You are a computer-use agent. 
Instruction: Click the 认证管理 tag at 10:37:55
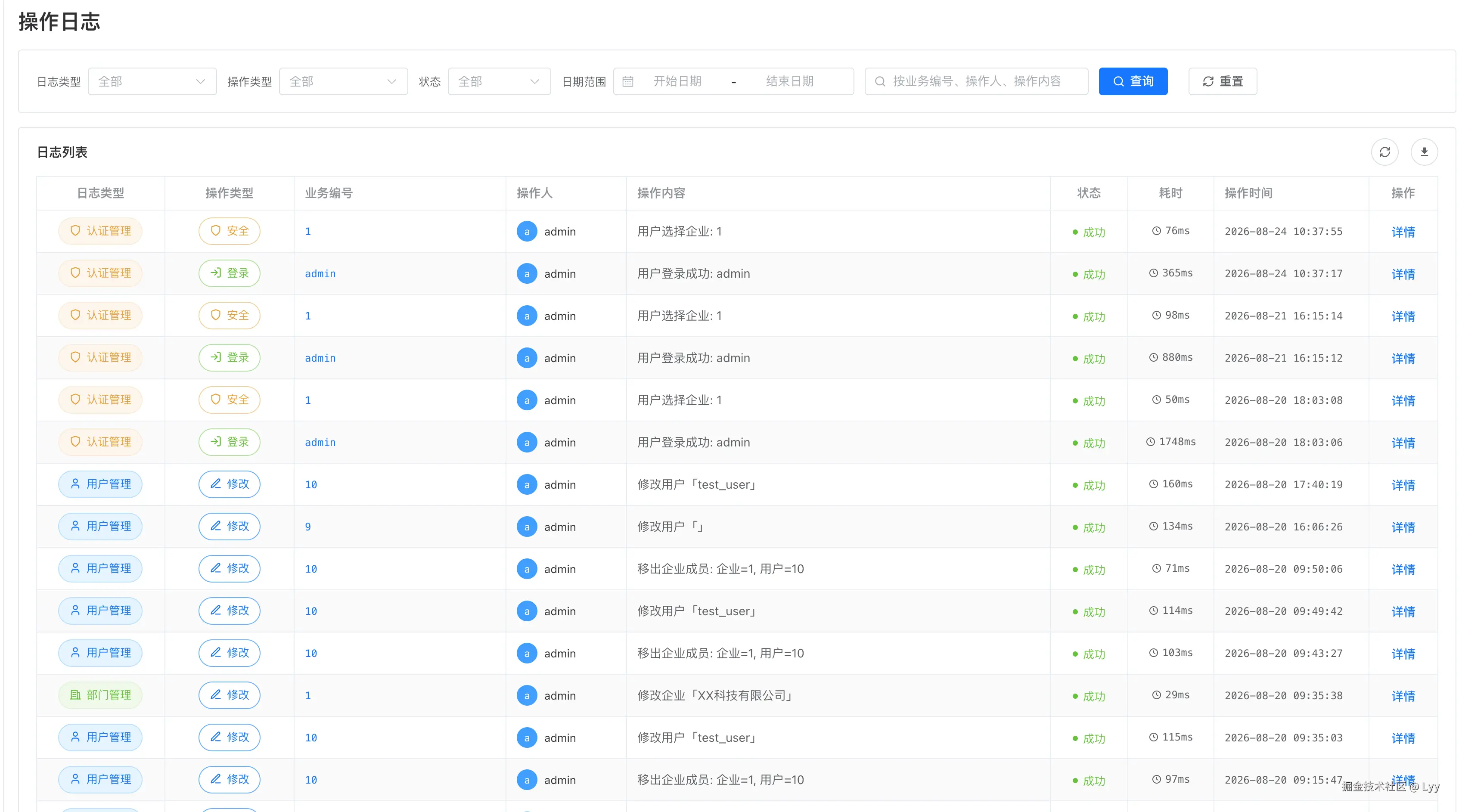[x=100, y=231]
